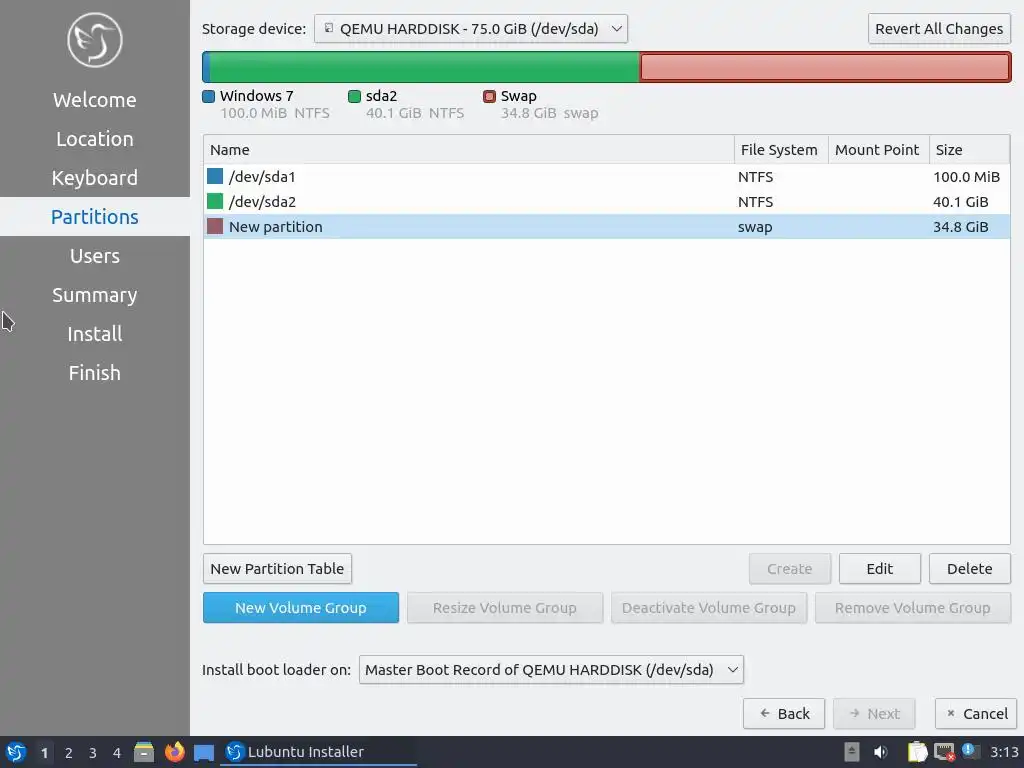The width and height of the screenshot is (1024, 768).
Task: Select the Finish step in sidebar
Action: point(95,373)
